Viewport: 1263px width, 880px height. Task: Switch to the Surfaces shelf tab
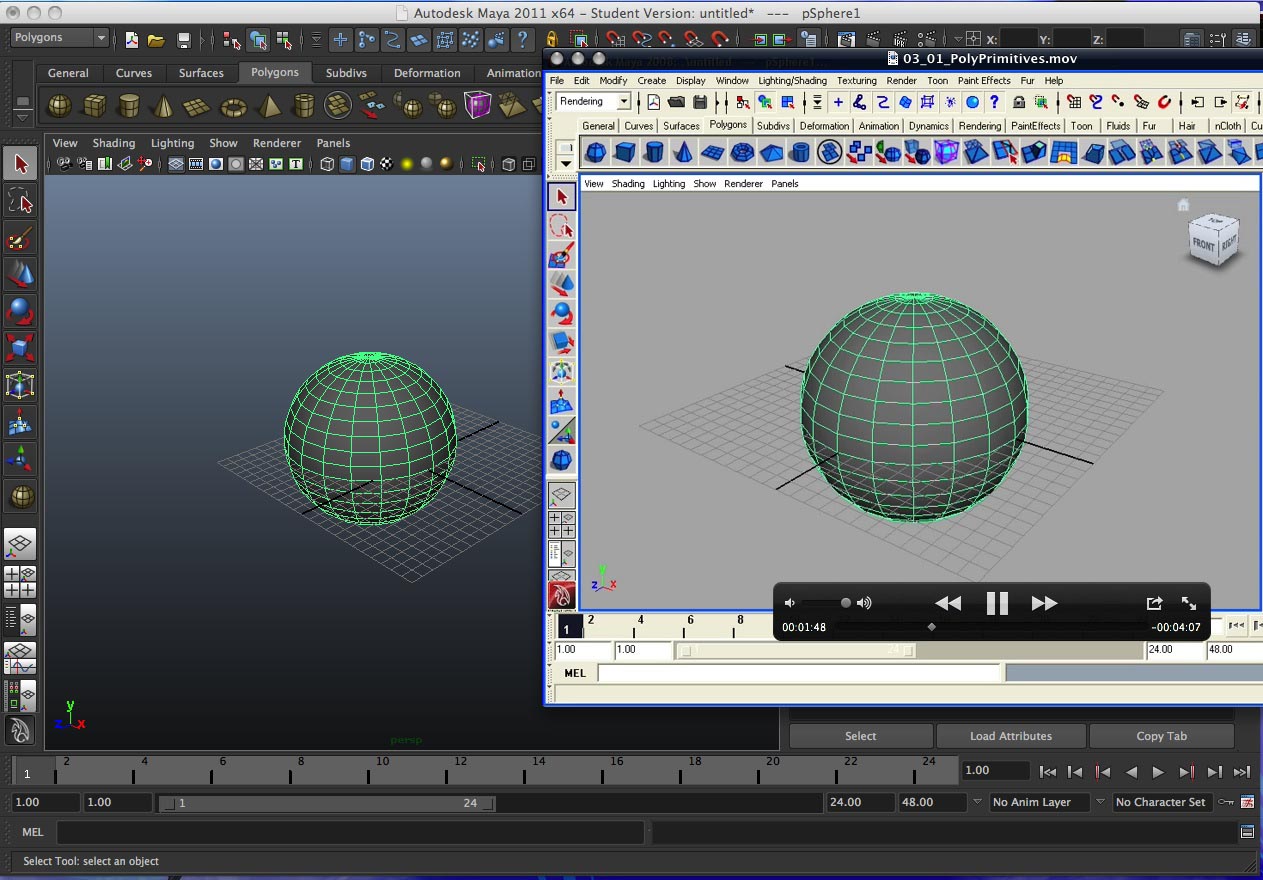pyautogui.click(x=202, y=72)
